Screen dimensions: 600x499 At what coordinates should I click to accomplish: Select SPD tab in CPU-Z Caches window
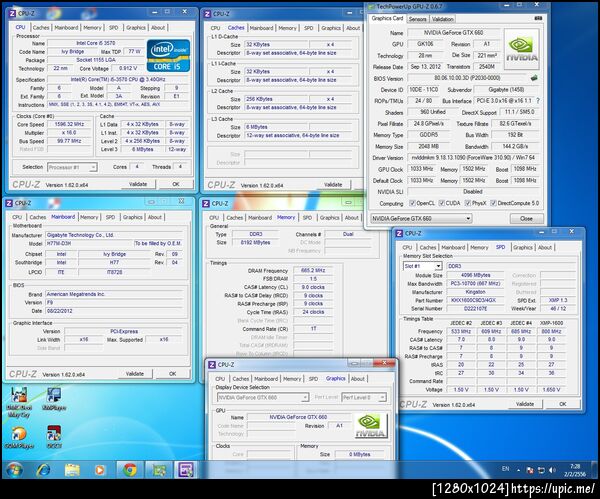click(308, 28)
